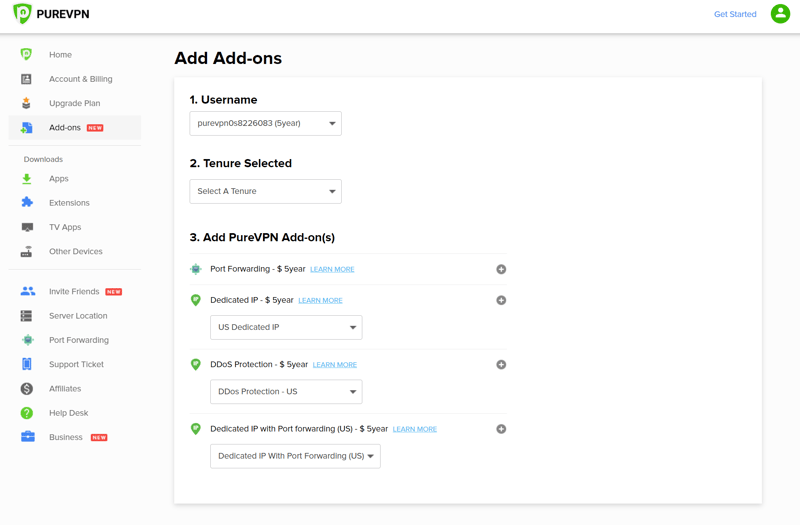Click the "Downloads" section label
The height and width of the screenshot is (525, 800).
click(43, 159)
